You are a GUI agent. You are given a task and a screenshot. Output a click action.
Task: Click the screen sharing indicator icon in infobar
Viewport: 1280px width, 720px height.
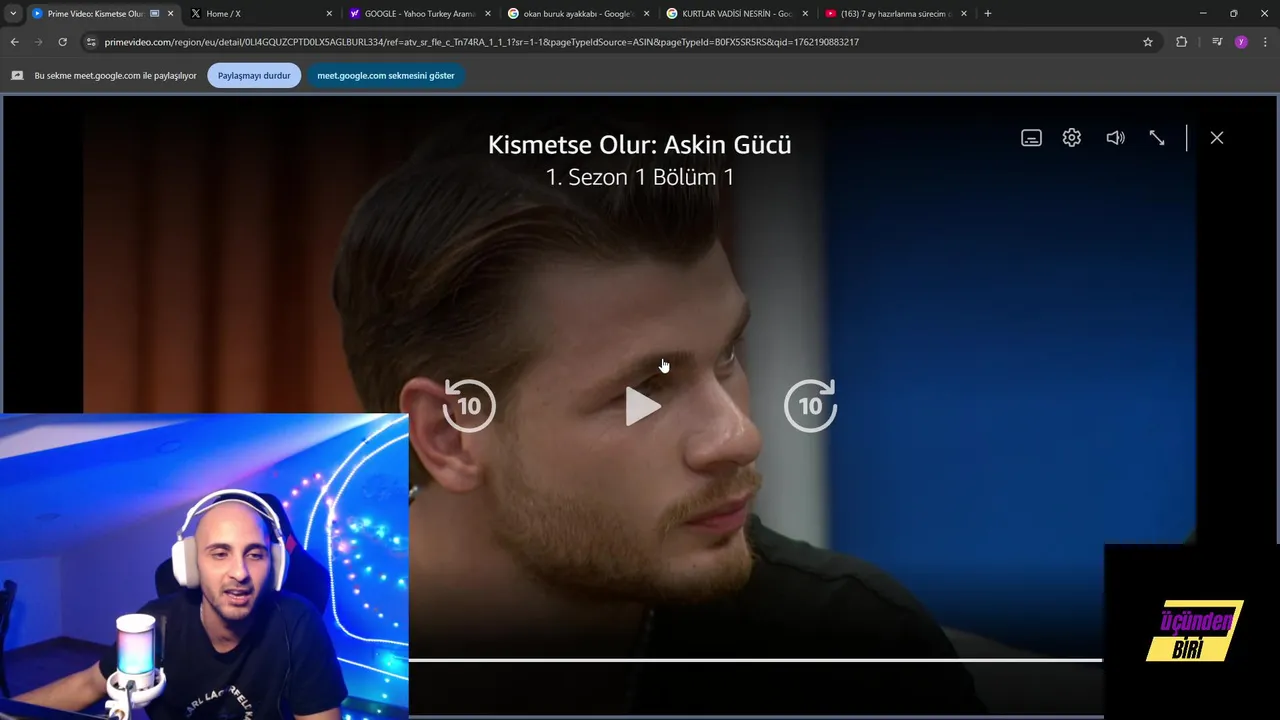[x=17, y=75]
